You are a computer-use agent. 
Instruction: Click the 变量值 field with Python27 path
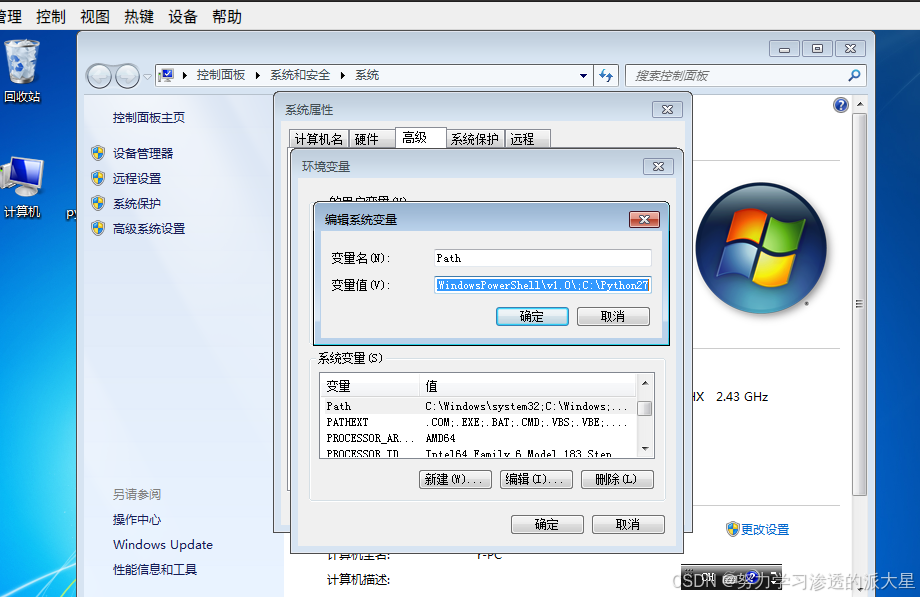[543, 285]
